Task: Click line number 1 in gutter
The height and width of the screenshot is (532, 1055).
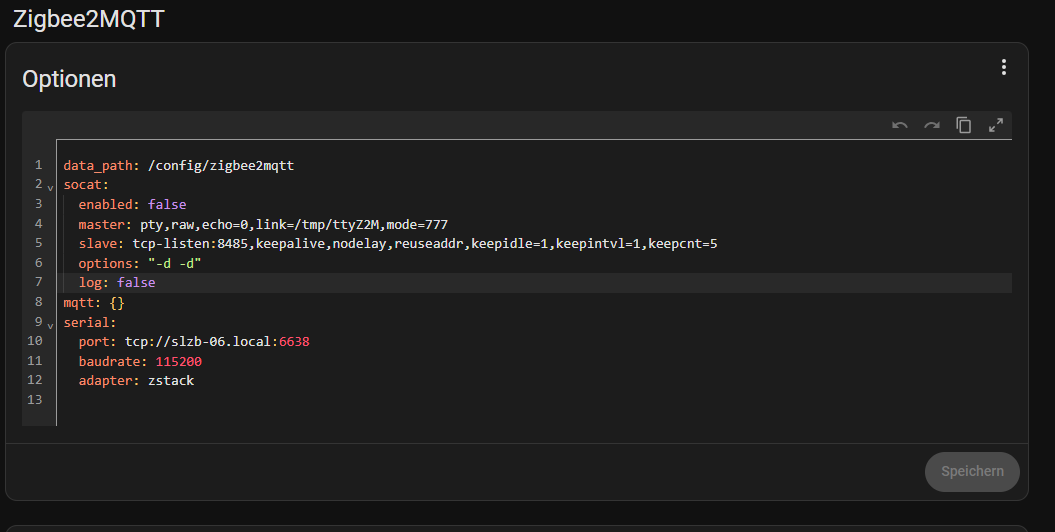Action: pyautogui.click(x=38, y=165)
